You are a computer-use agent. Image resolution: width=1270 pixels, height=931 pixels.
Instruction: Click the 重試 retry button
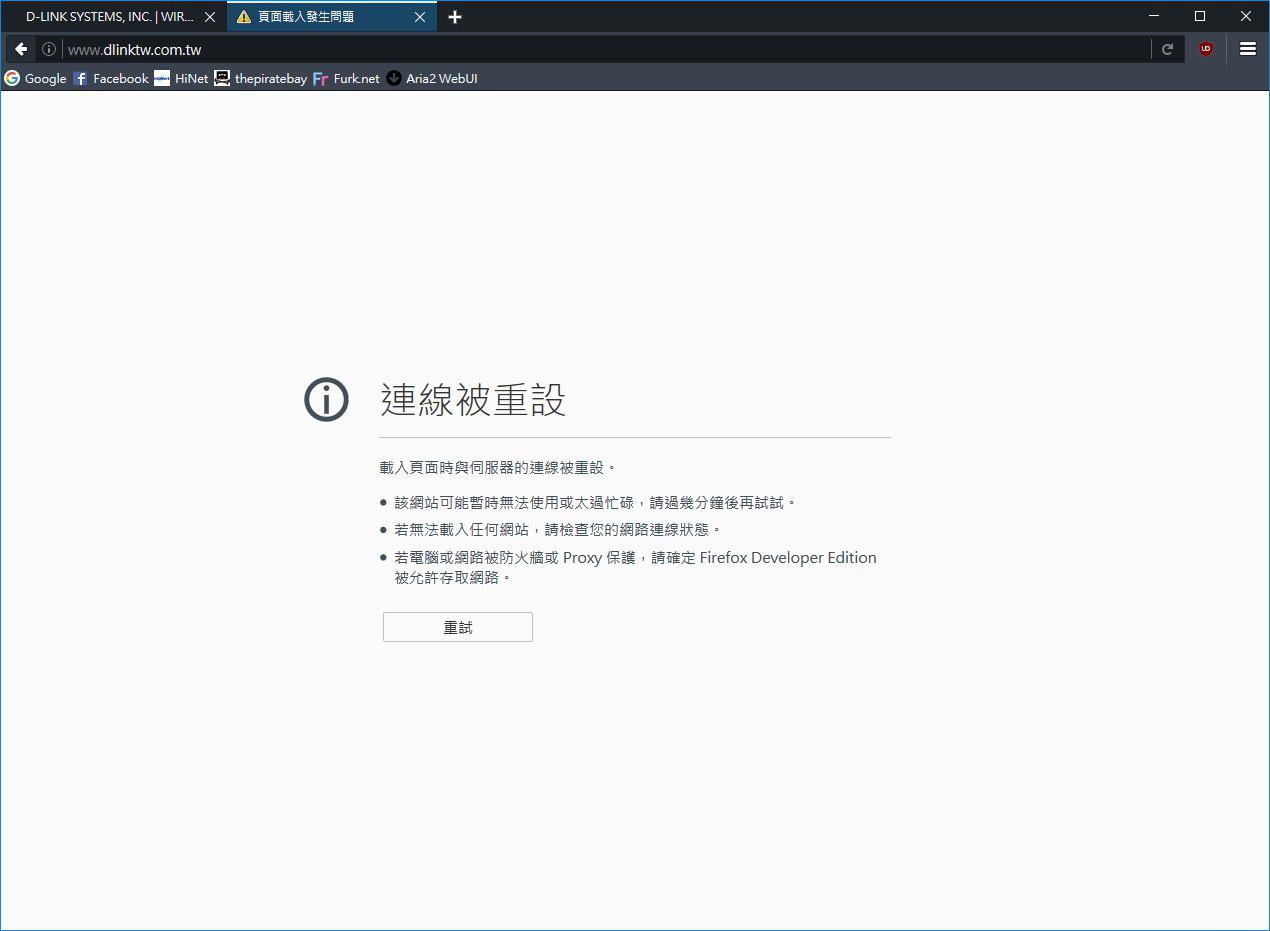pos(458,627)
